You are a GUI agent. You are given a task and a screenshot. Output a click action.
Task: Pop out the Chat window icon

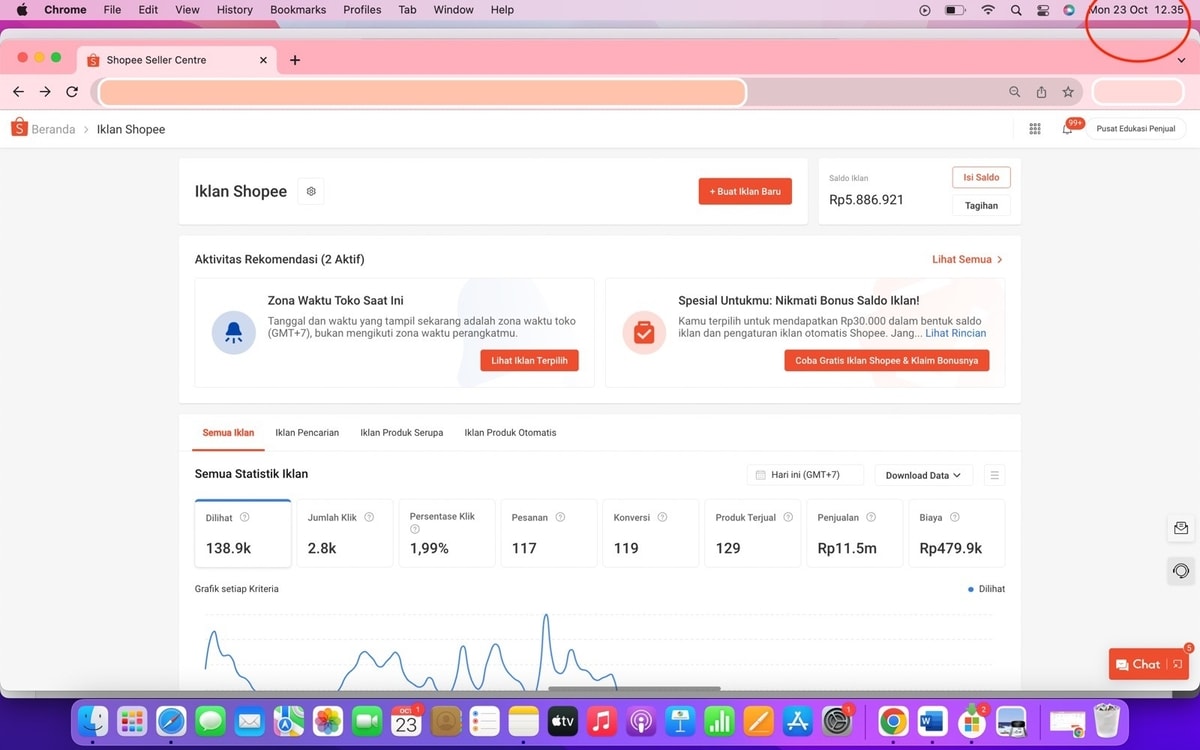pos(1178,664)
